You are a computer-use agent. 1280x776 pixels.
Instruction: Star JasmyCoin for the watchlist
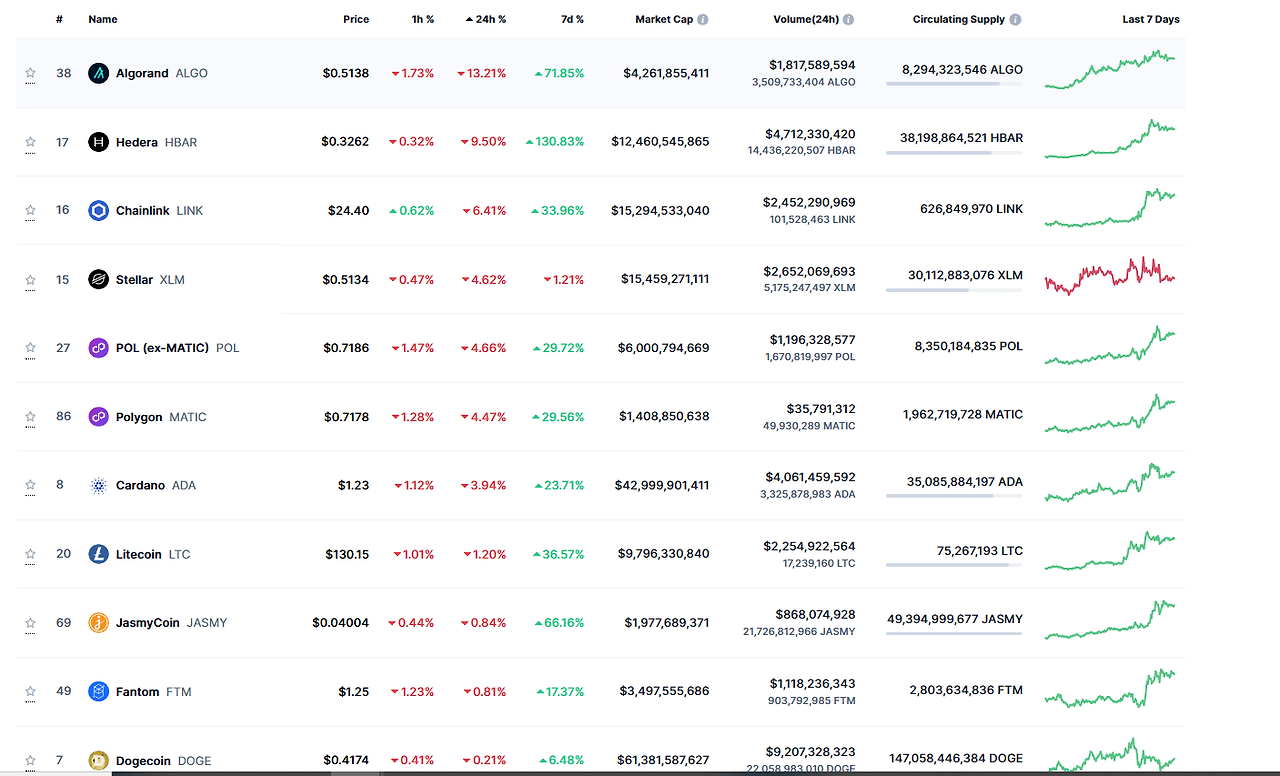click(x=30, y=623)
